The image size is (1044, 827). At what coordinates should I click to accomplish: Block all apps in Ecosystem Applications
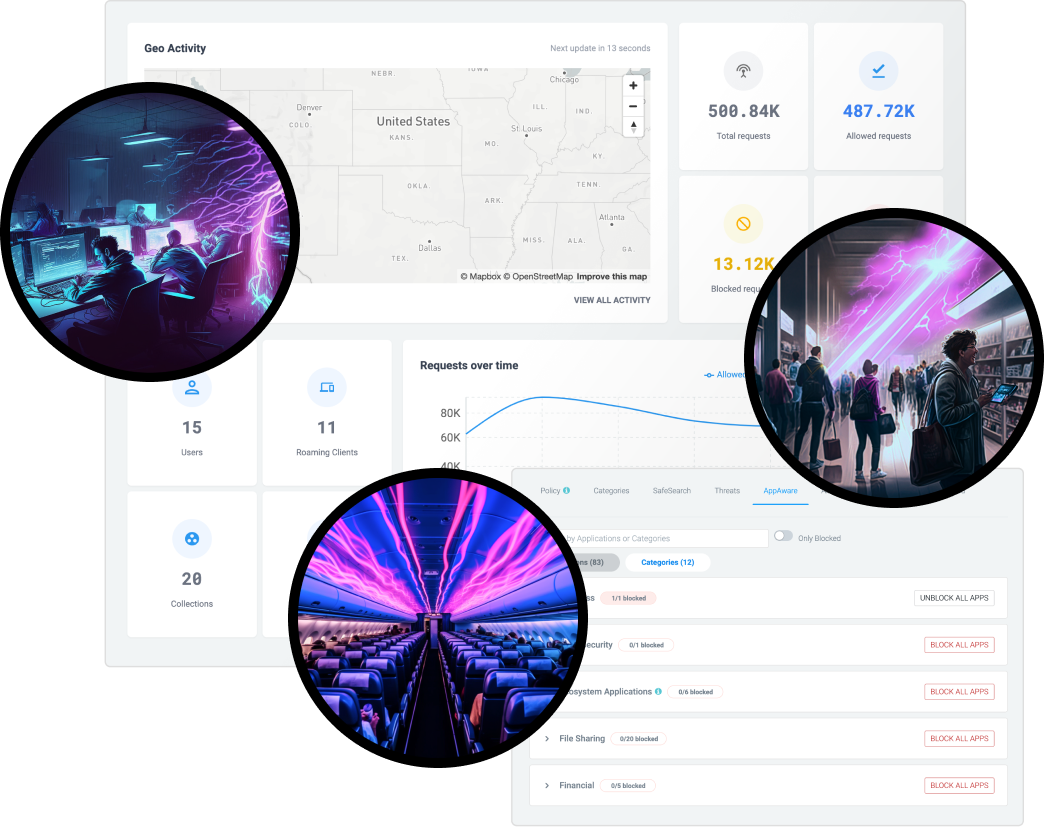click(x=959, y=692)
